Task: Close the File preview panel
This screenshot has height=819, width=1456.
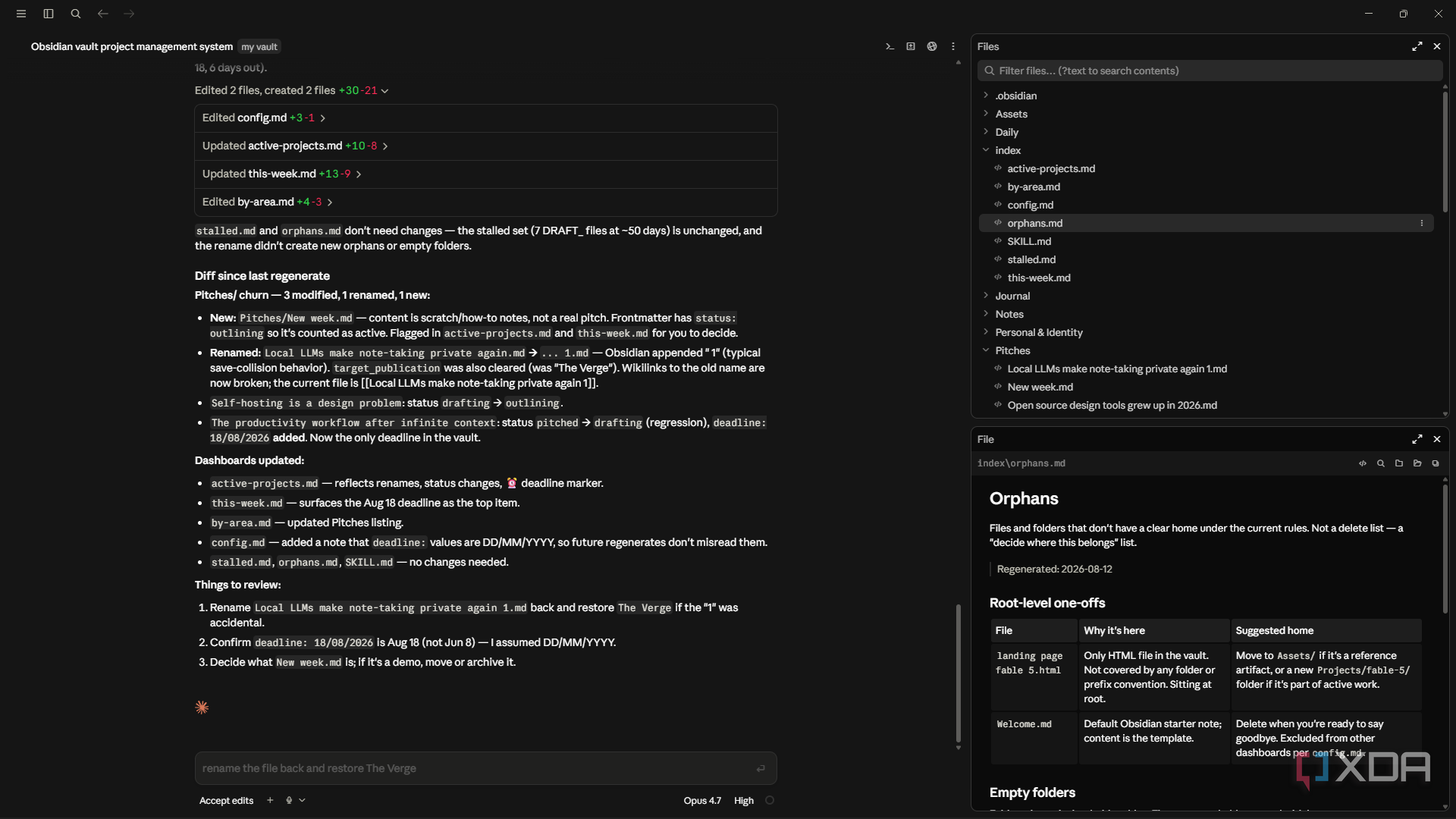Action: (x=1437, y=439)
